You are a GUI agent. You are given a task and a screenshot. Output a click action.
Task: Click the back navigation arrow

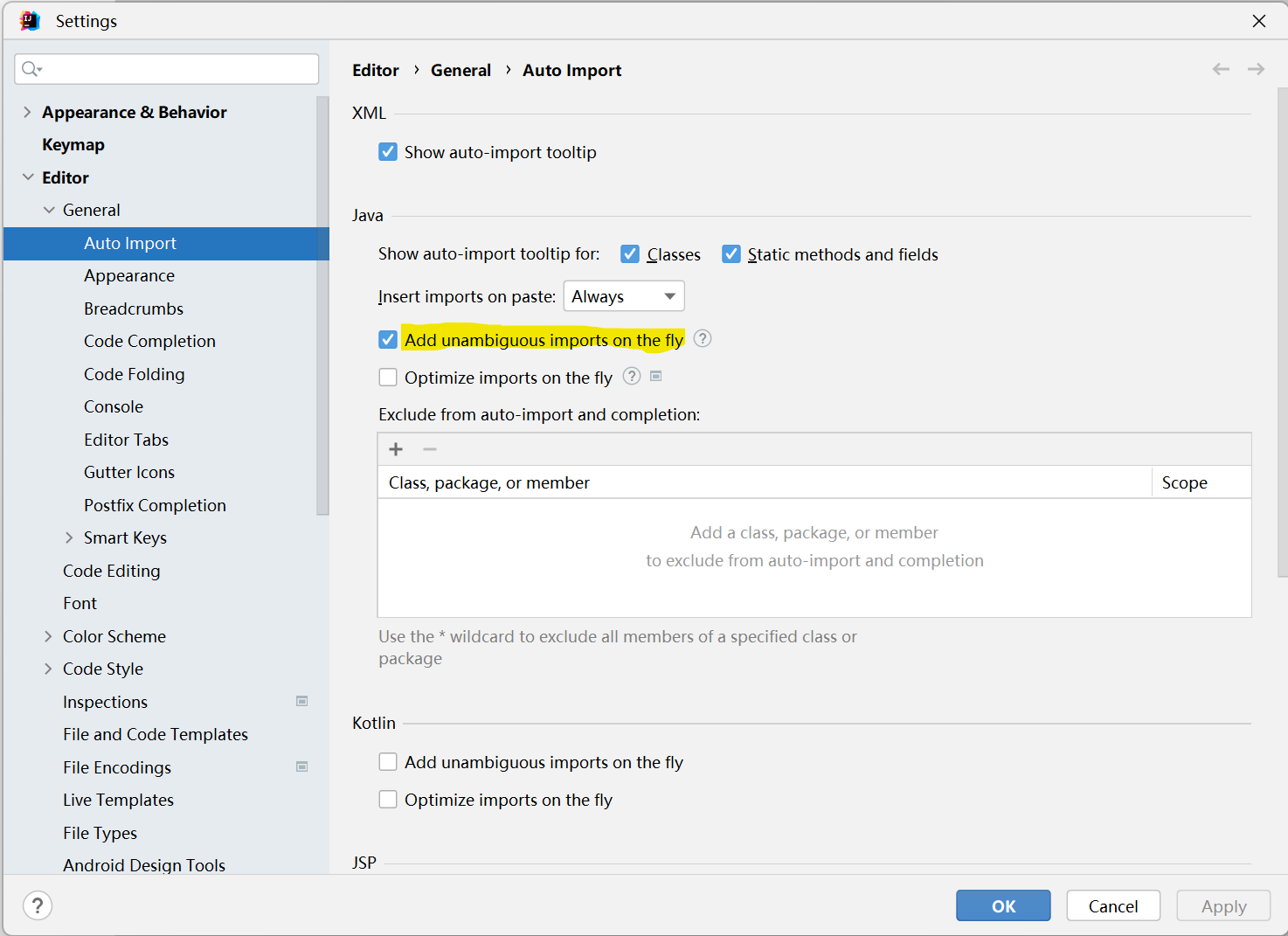tap(1221, 69)
